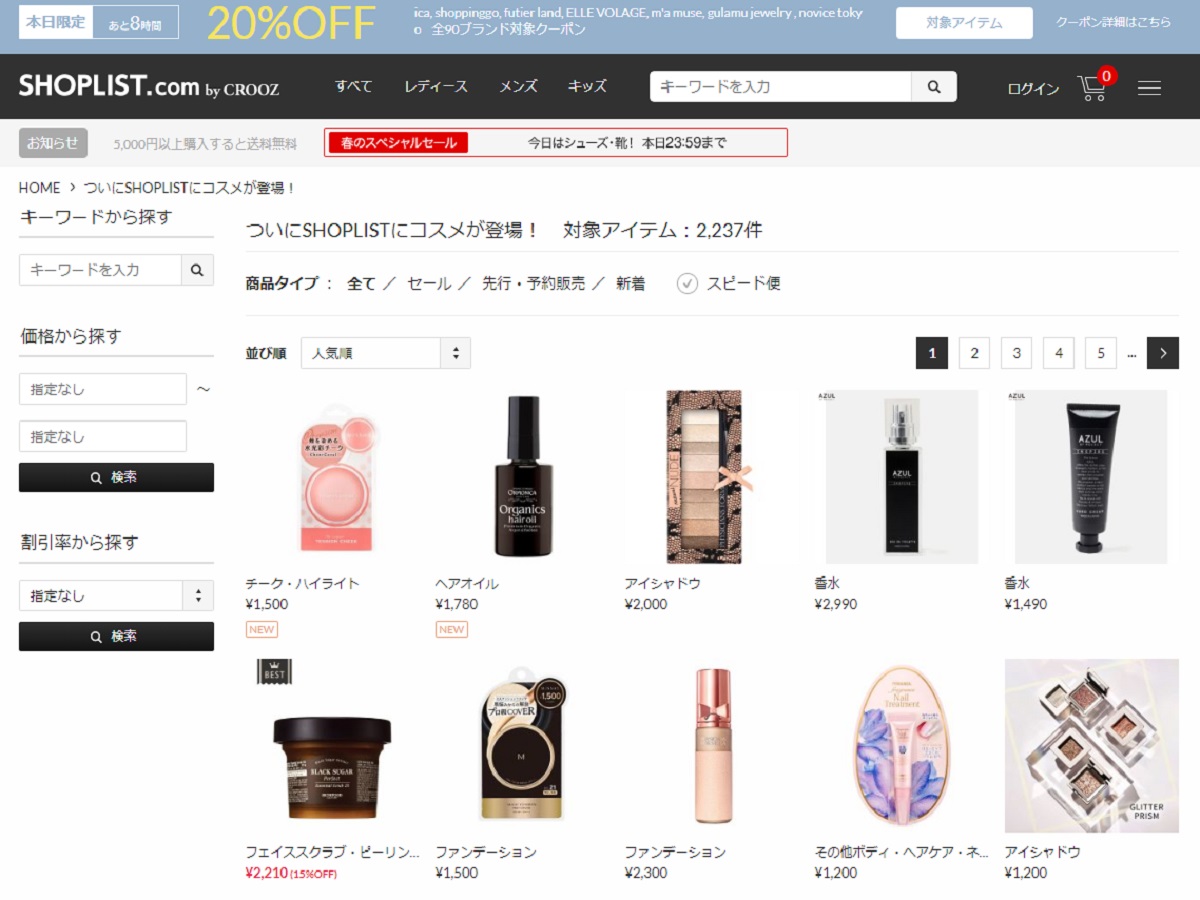The image size is (1200, 900).
Task: Open the Black Sugar face scrub thumbnail
Action: (x=333, y=746)
